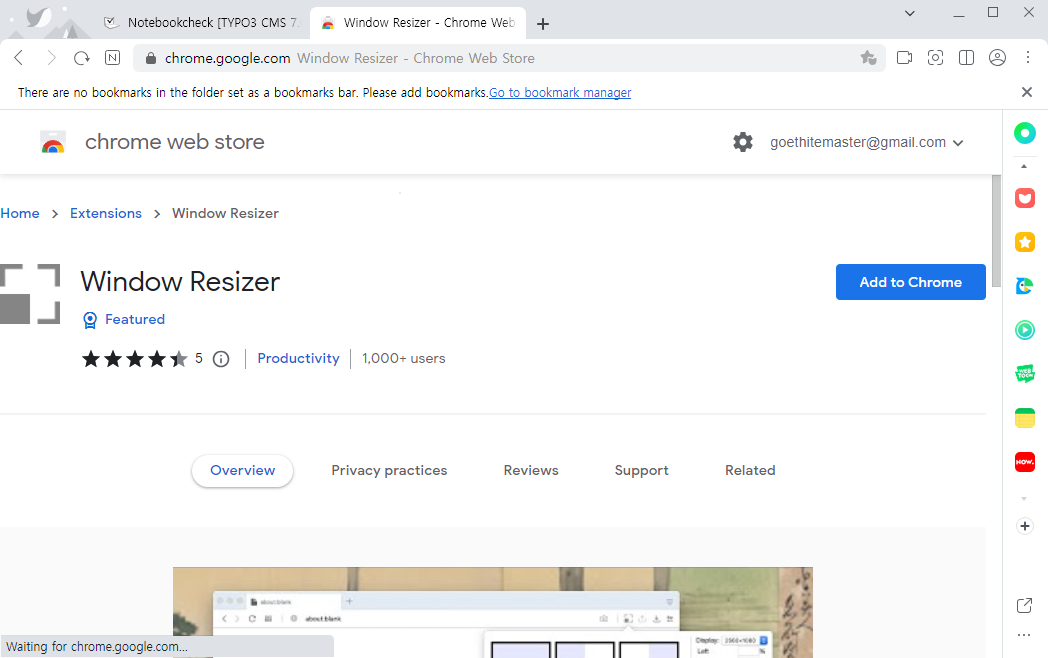The height and width of the screenshot is (658, 1048).
Task: Click the Window Resizer extension icon
Action: click(x=30, y=294)
